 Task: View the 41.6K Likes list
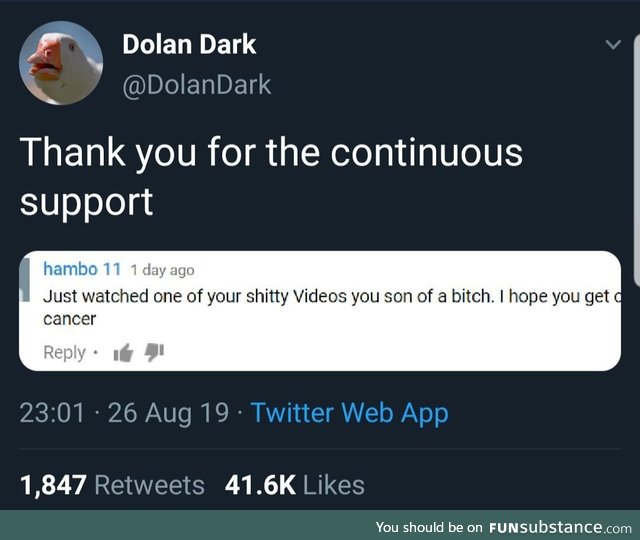click(x=295, y=485)
